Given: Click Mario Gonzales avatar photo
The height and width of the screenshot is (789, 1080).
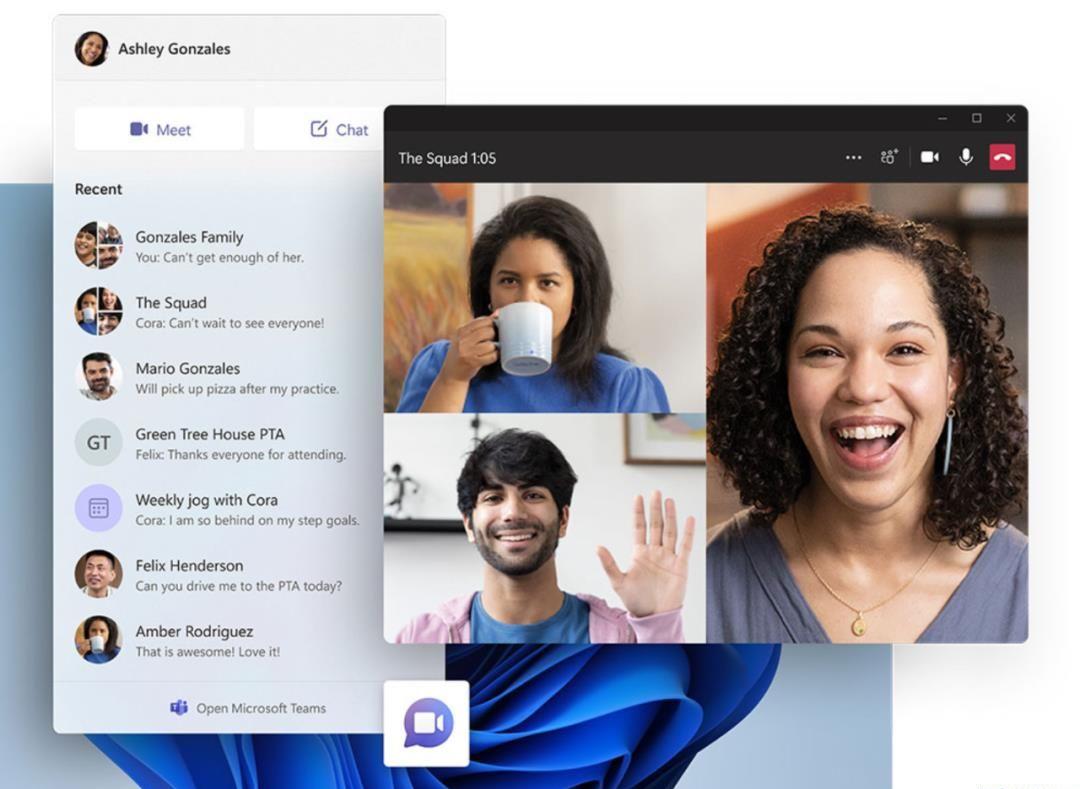Looking at the screenshot, I should tap(98, 377).
